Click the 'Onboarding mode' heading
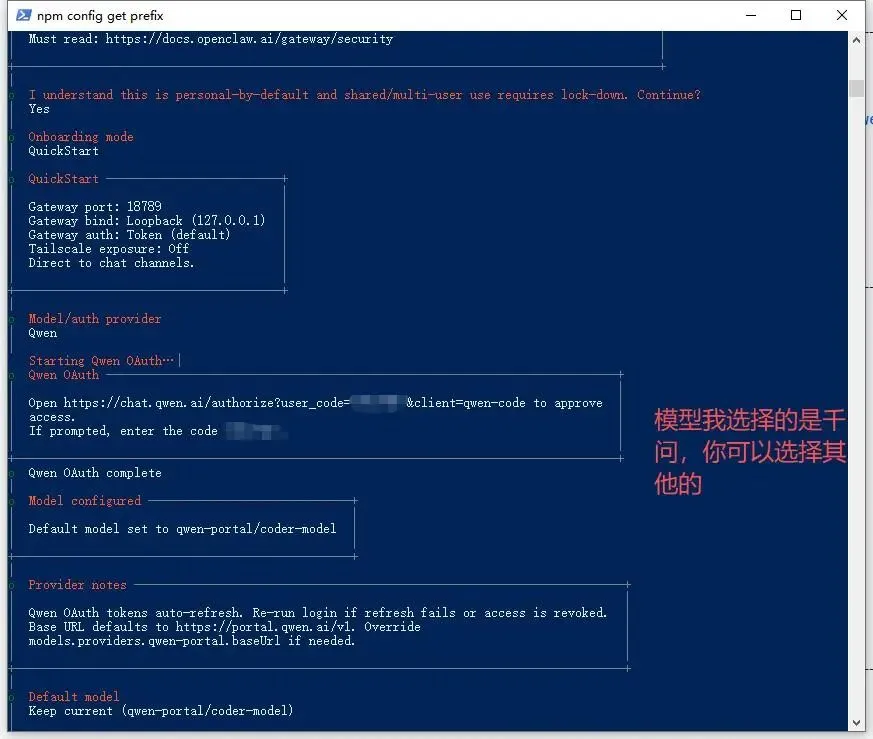 click(x=81, y=137)
